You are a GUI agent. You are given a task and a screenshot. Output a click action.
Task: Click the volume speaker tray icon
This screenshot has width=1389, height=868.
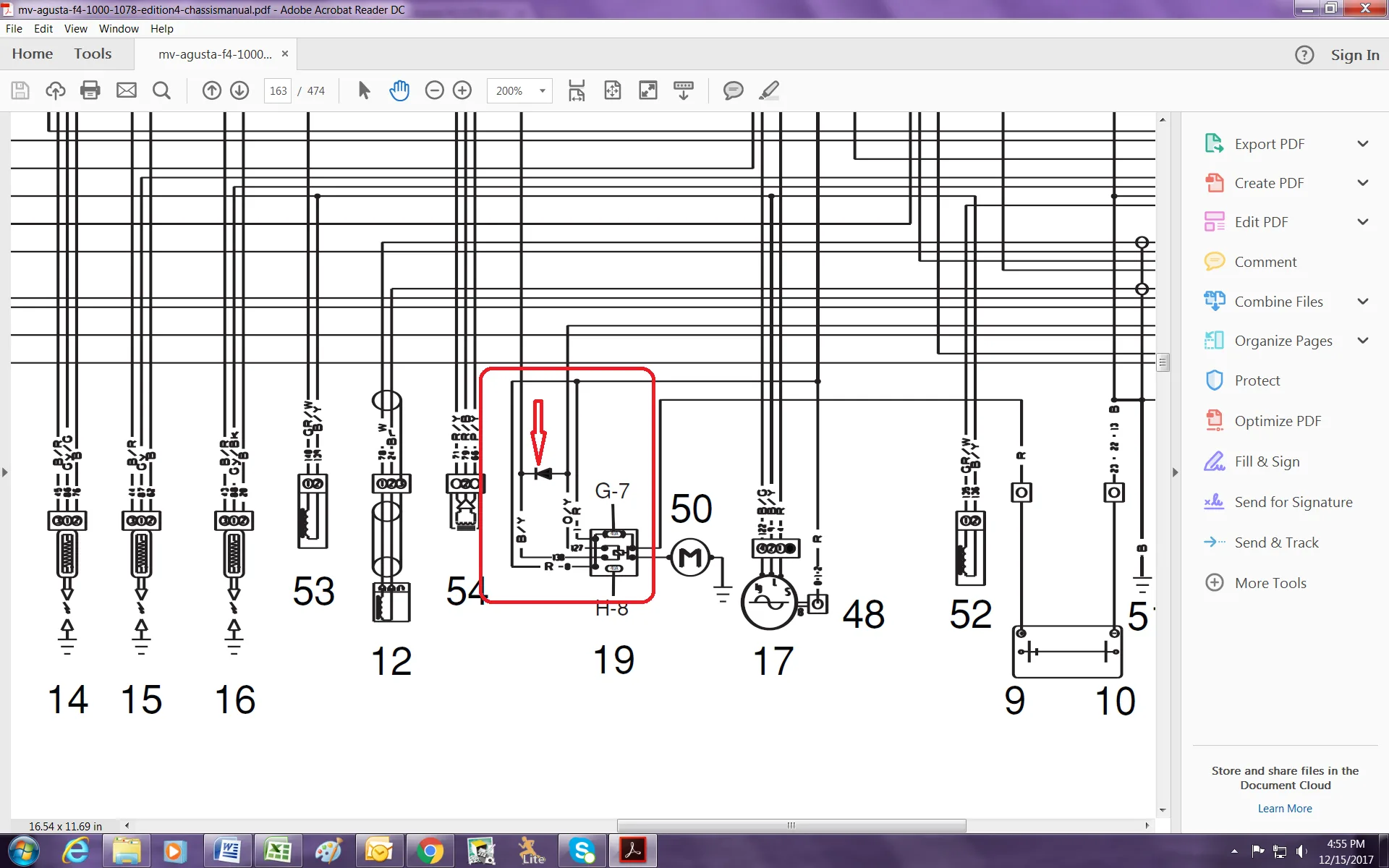1301,851
